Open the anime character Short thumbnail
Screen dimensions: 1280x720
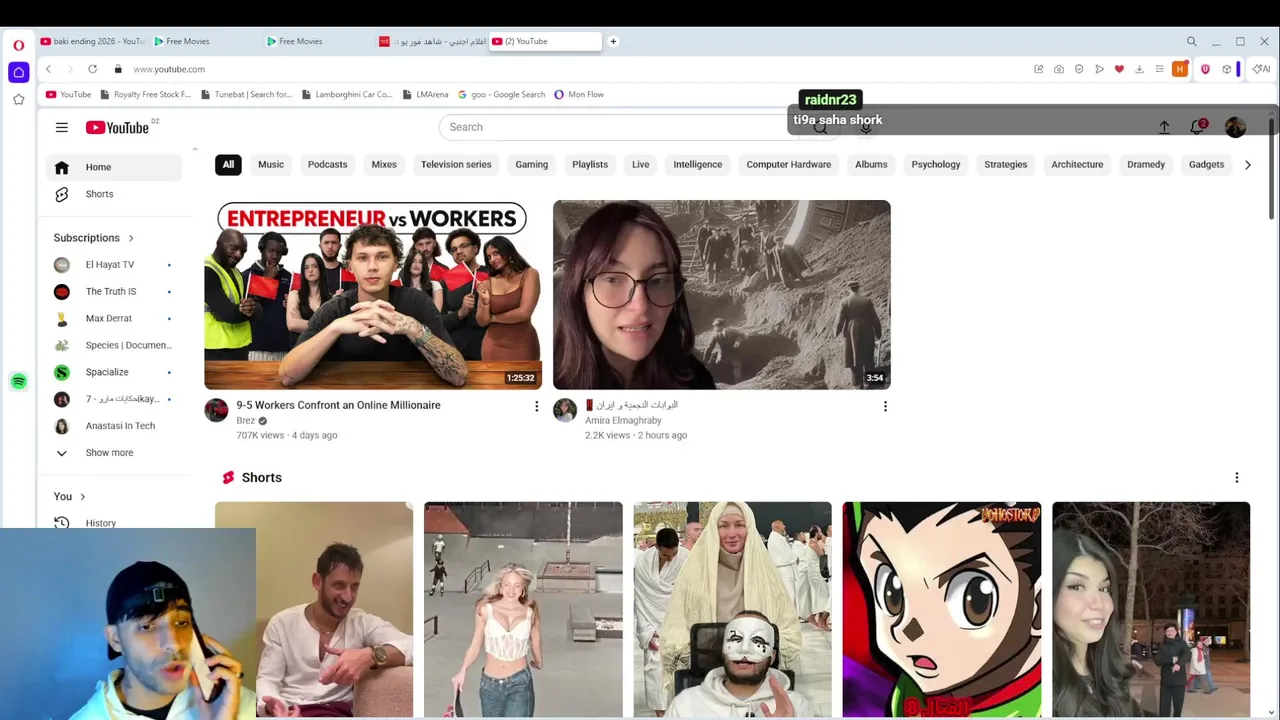pyautogui.click(x=941, y=610)
